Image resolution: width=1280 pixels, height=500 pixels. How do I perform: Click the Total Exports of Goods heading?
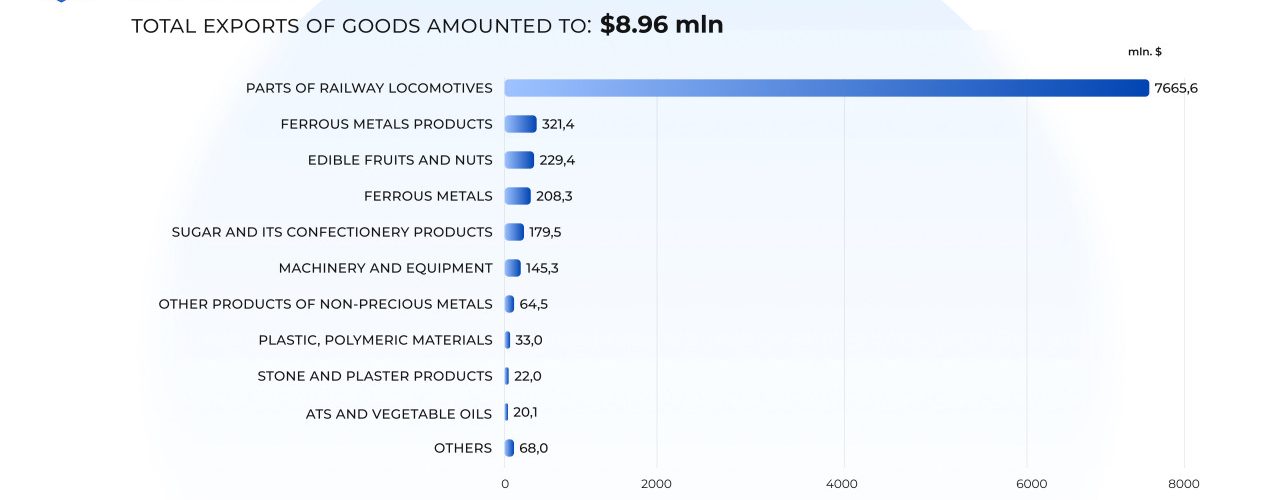361,26
